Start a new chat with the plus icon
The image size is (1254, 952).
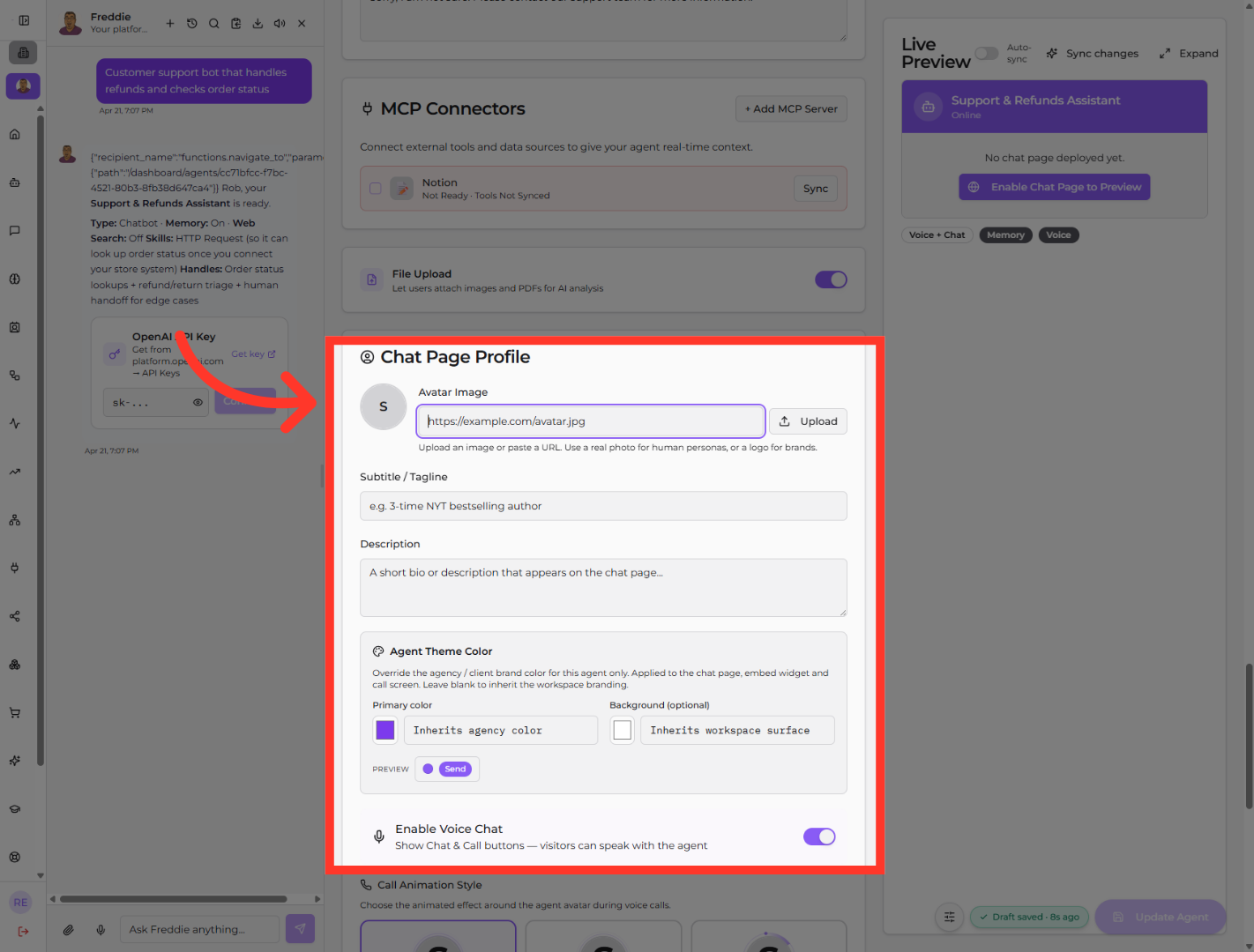170,24
